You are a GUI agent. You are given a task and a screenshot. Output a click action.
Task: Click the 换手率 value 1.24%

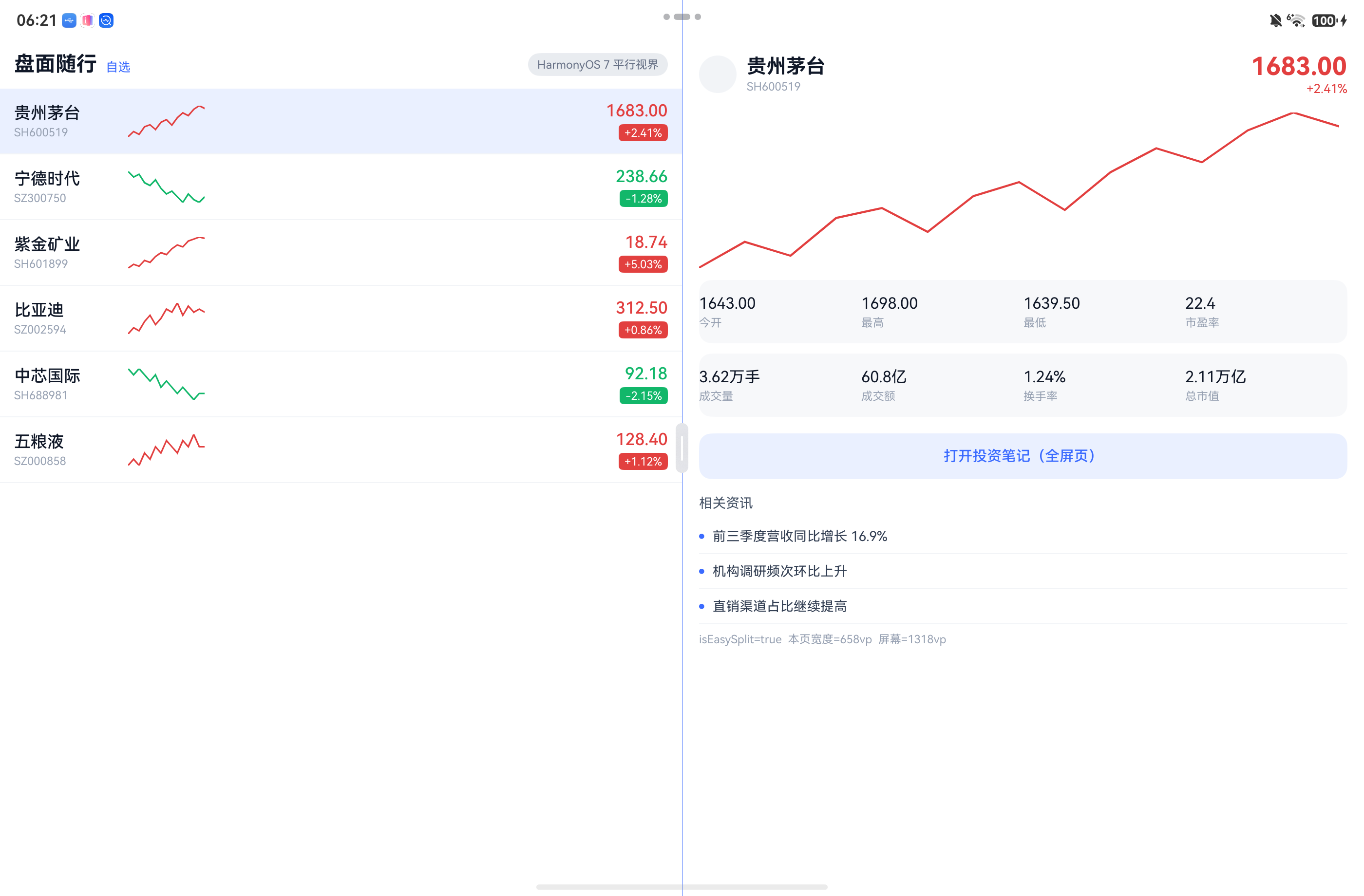point(1044,376)
